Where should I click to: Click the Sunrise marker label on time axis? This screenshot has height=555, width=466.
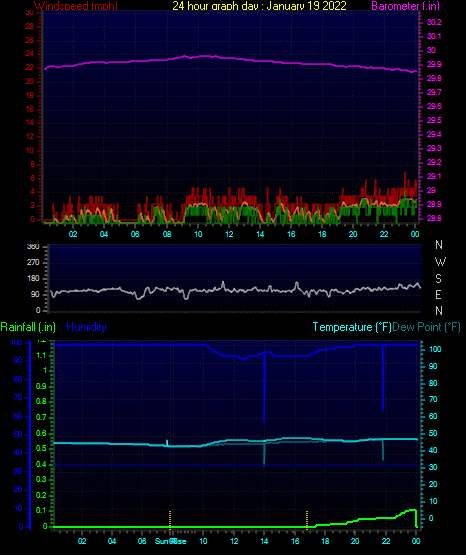pyautogui.click(x=170, y=541)
